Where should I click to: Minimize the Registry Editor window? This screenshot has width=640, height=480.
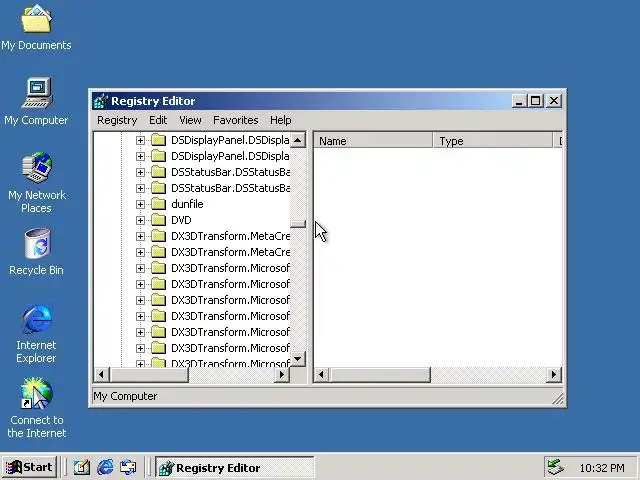tap(519, 101)
